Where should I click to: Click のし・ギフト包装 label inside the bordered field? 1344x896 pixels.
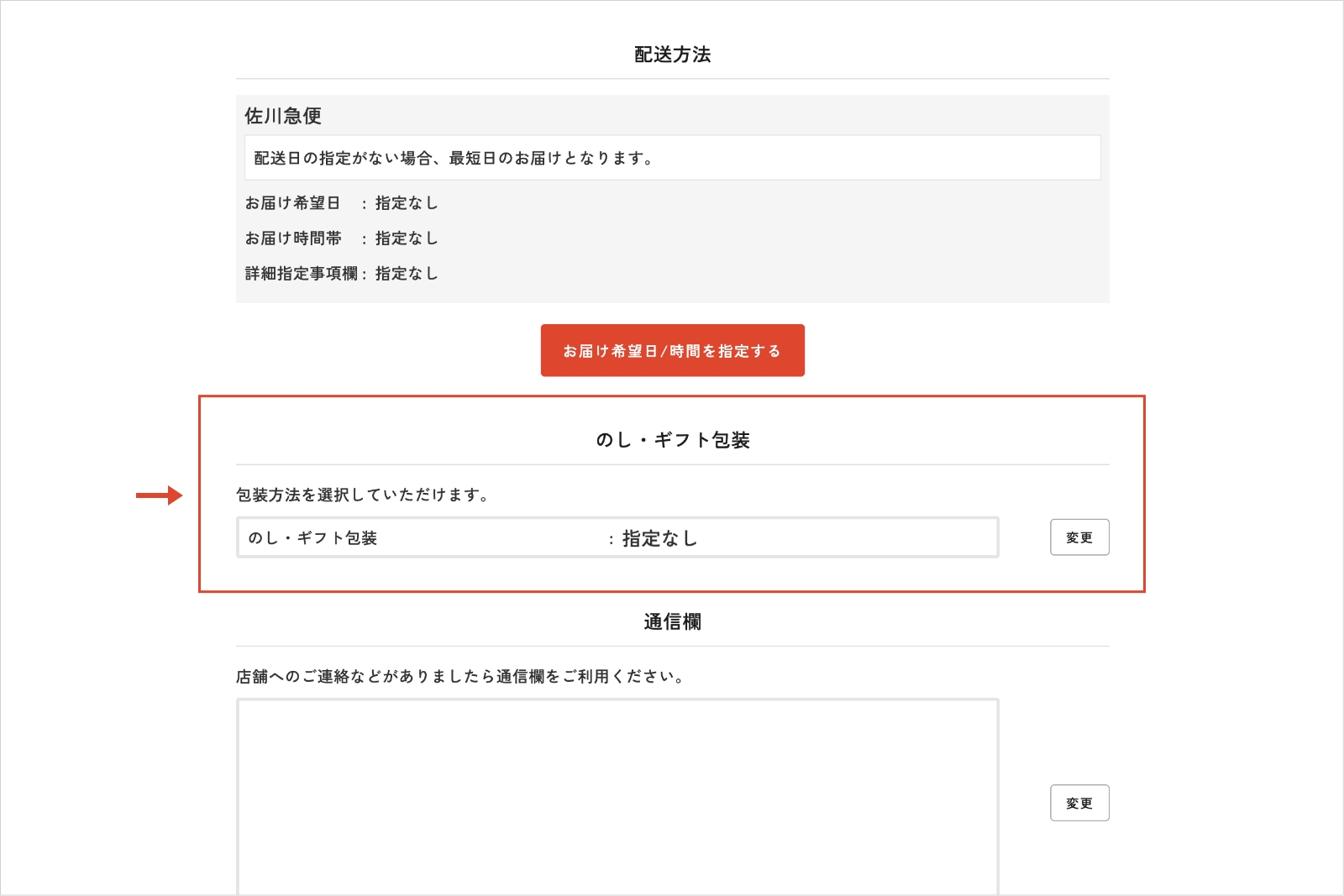312,538
